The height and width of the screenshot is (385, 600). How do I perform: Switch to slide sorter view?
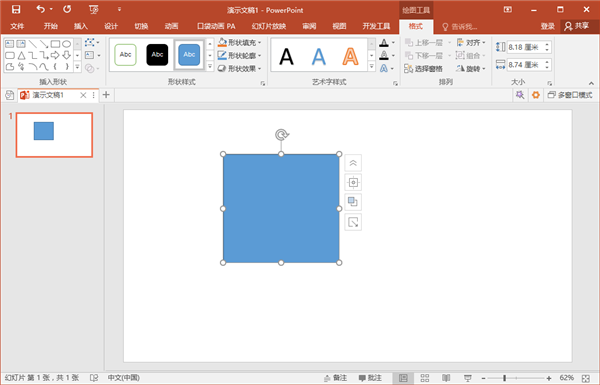coord(425,378)
